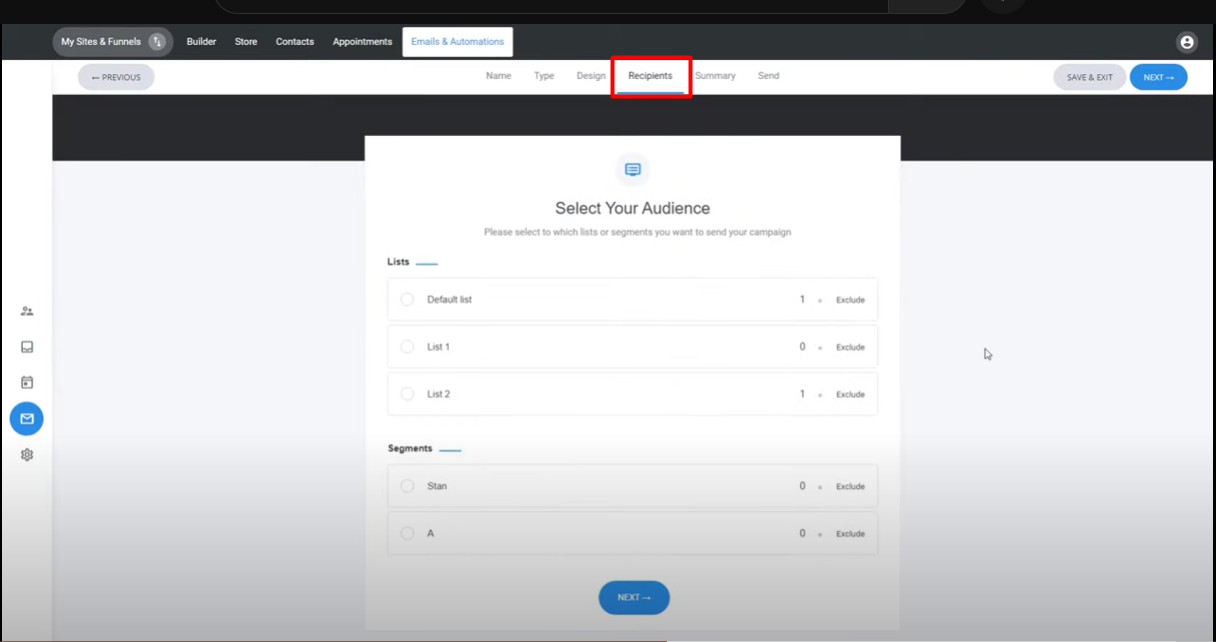Open the settings gear in sidebar

(27, 455)
